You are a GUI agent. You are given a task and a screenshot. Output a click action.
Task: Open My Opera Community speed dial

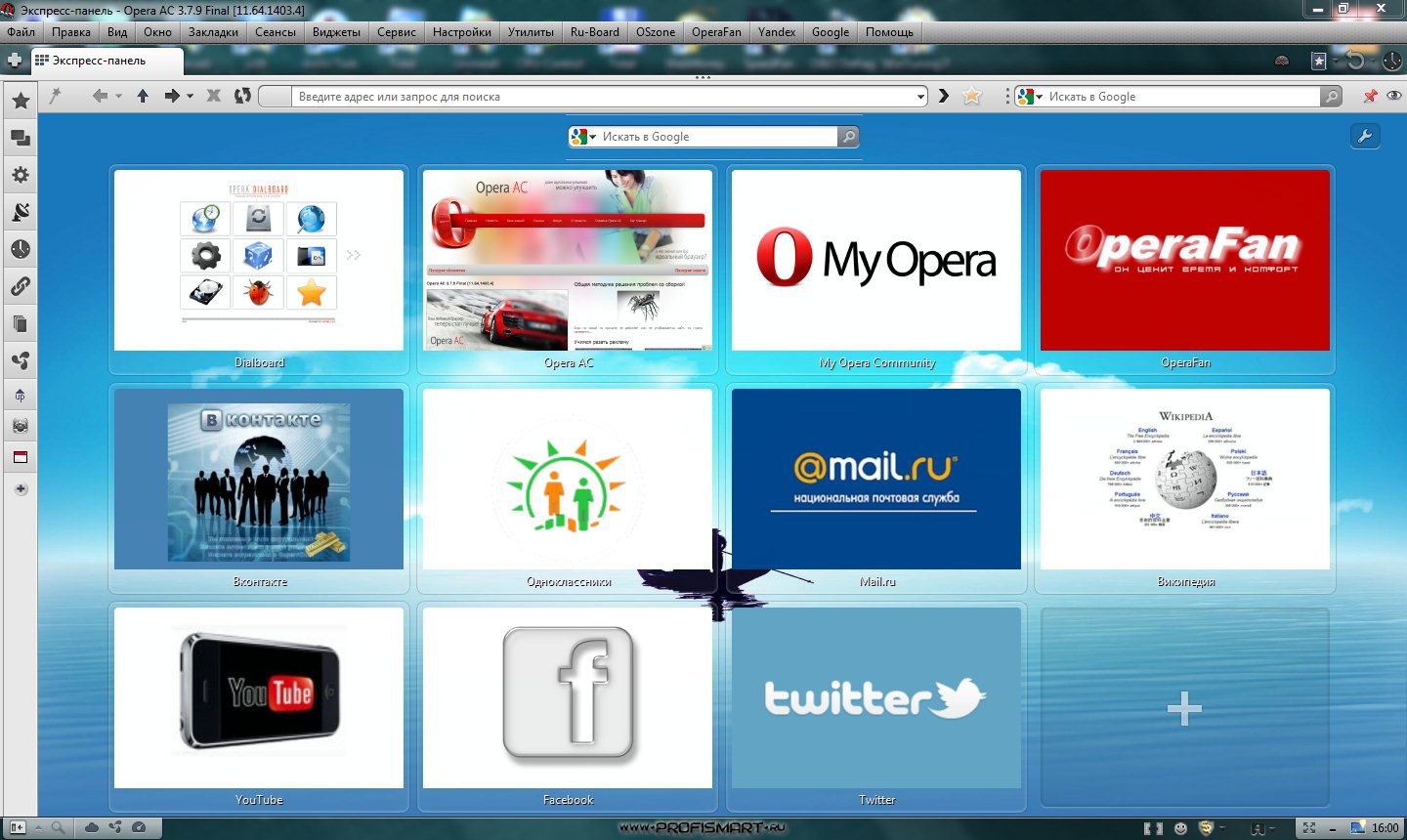pos(876,270)
